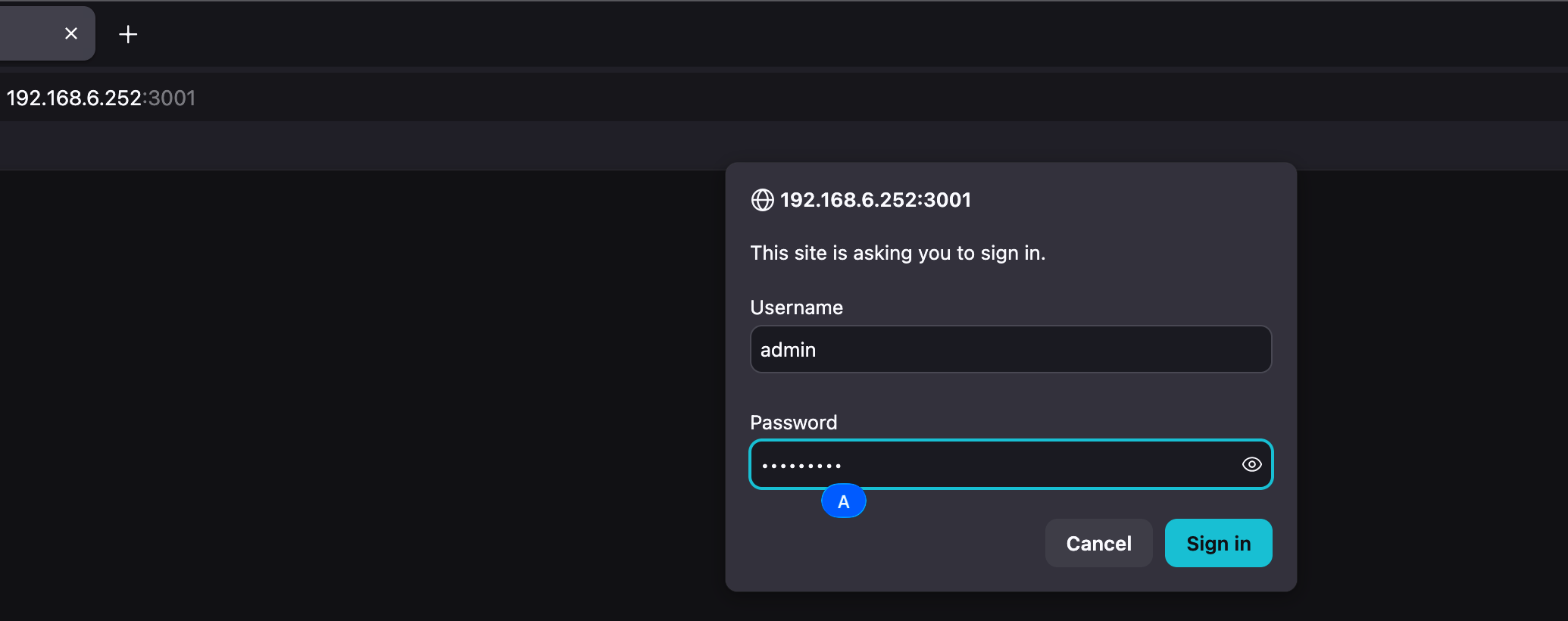Click "This site is asking you to sign in" text
Screen dimensions: 1568x621
point(897,253)
